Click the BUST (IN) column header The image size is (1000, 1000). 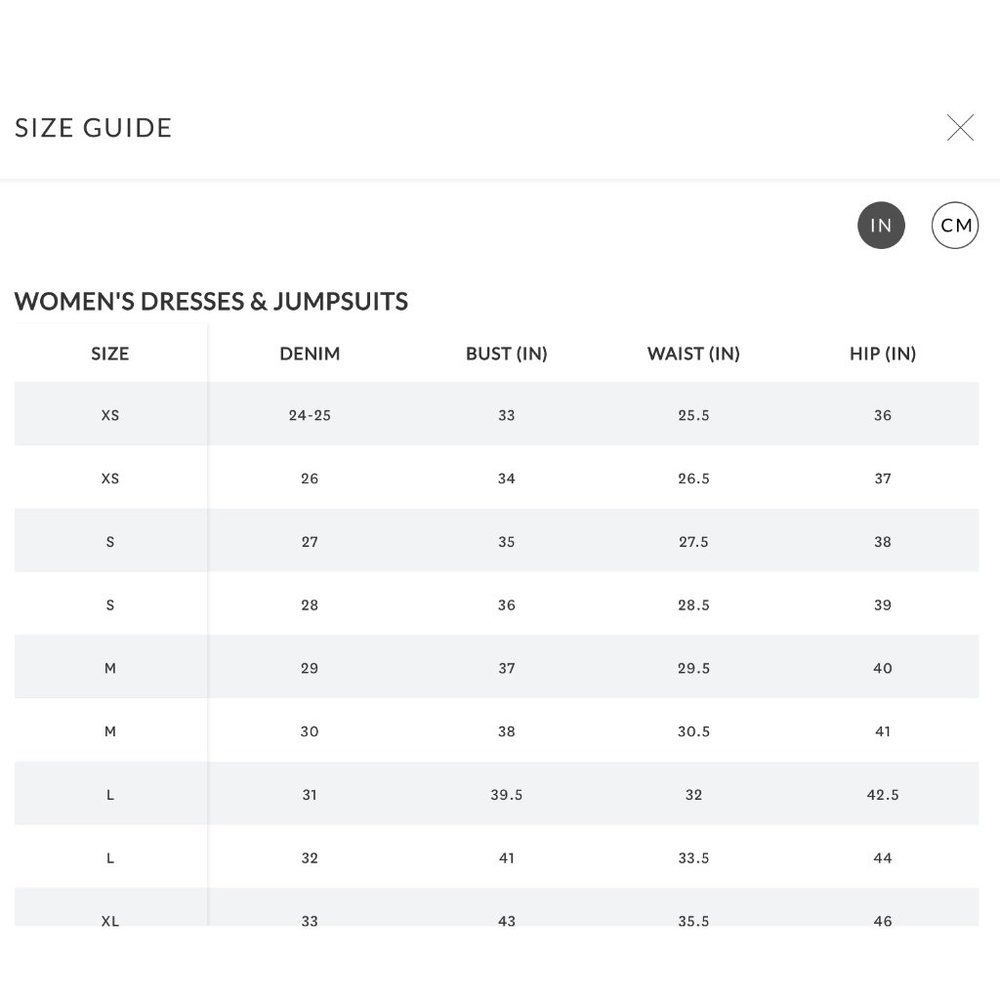506,353
